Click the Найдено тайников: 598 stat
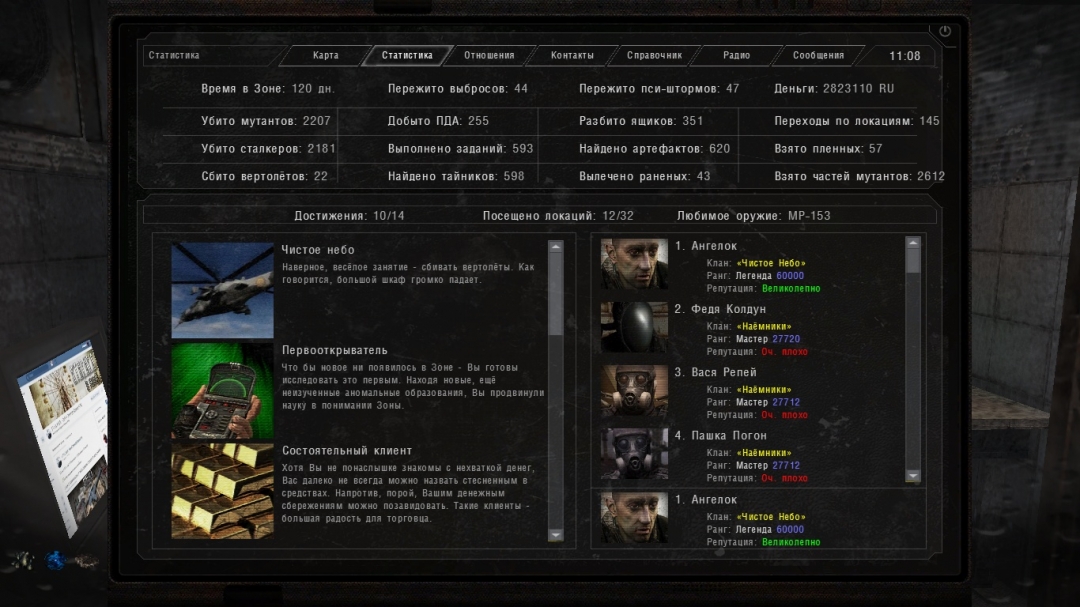The image size is (1080, 607). (456, 176)
